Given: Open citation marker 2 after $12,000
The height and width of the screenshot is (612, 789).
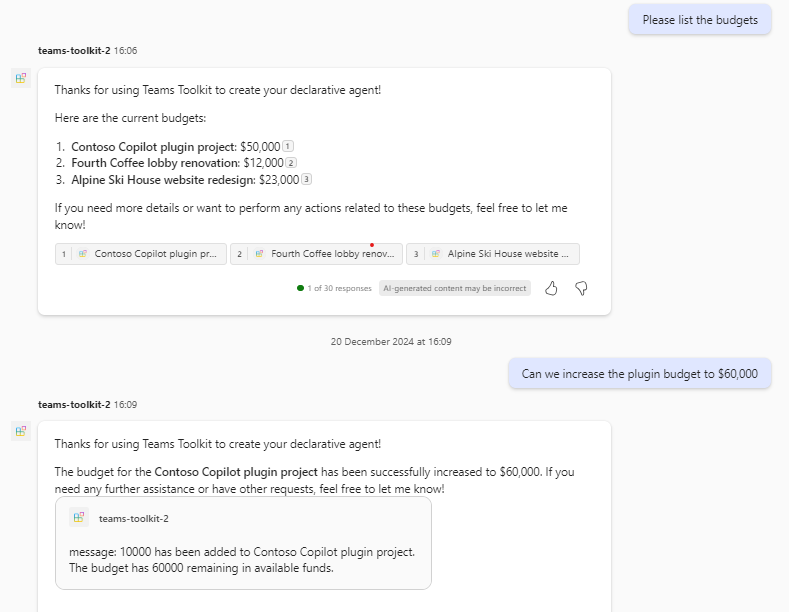Looking at the screenshot, I should (x=291, y=163).
